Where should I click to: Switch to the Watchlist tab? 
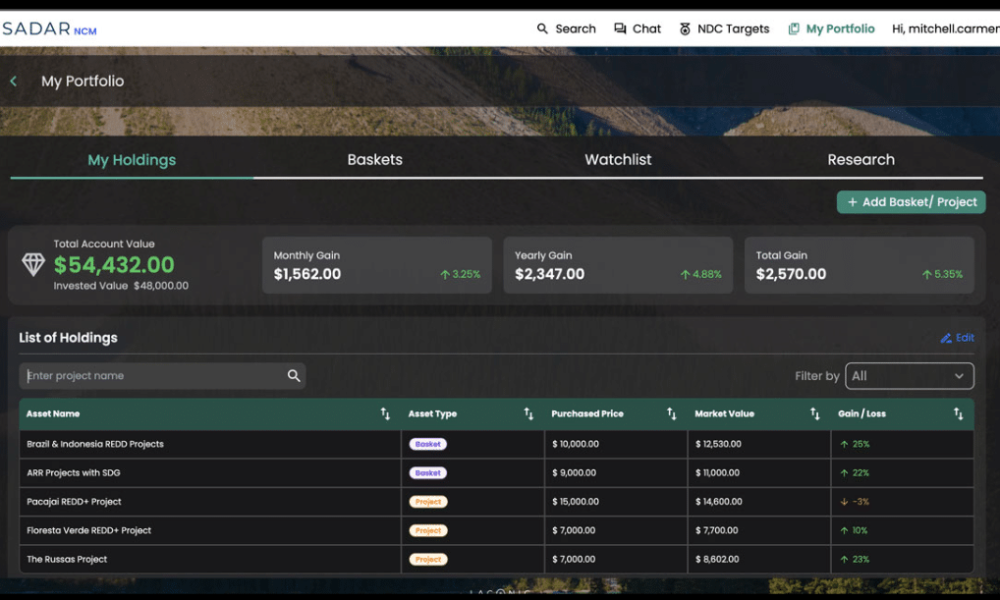tap(618, 160)
